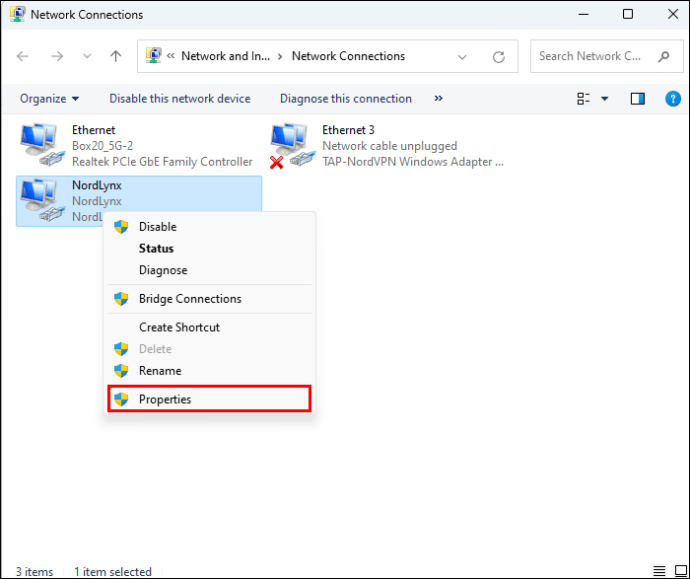Close the Network Connections window

tap(673, 14)
